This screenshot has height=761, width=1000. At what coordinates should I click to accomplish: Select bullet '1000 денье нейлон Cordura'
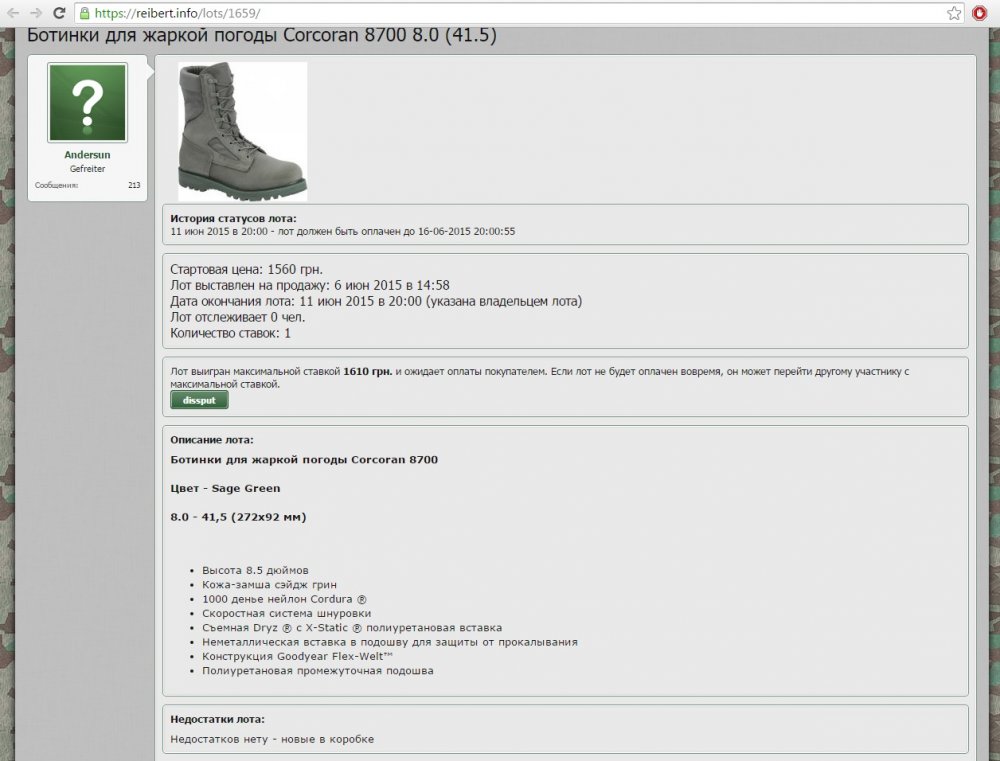(284, 599)
